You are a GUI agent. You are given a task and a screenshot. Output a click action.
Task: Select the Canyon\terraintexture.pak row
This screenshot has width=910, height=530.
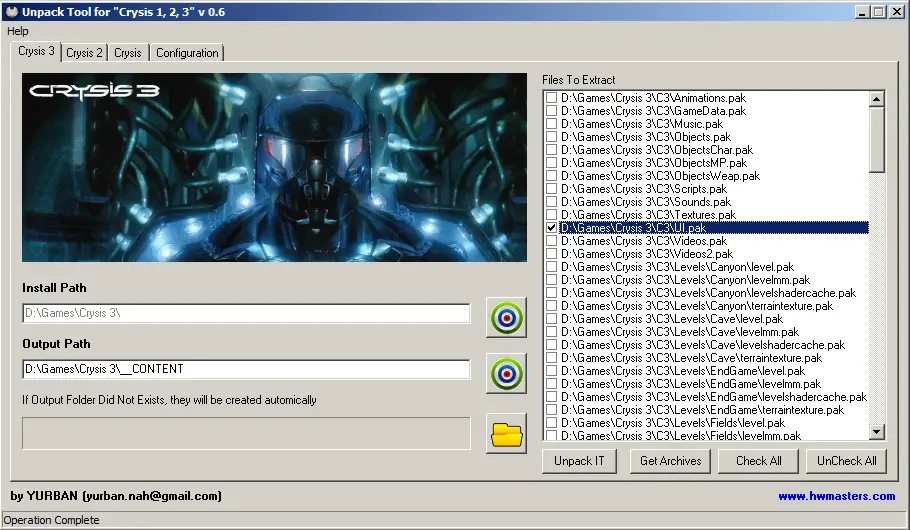[x=696, y=306]
